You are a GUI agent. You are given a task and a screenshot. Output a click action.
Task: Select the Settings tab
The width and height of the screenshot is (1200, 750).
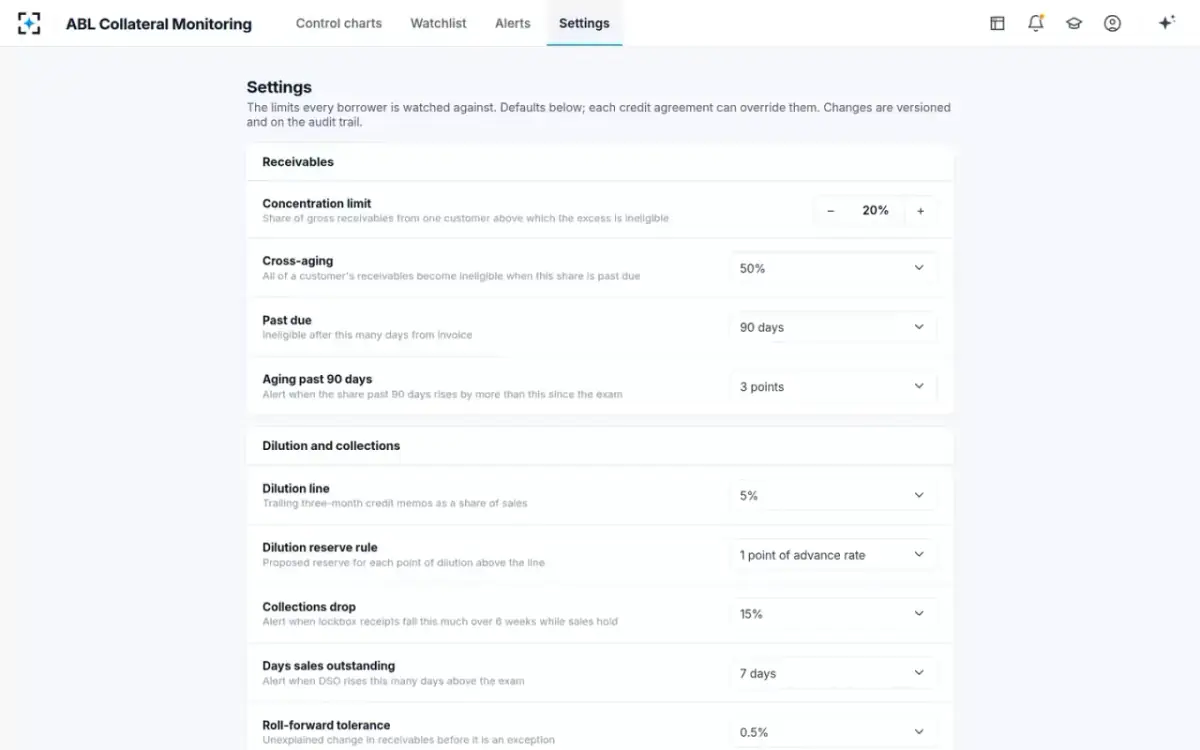(584, 23)
